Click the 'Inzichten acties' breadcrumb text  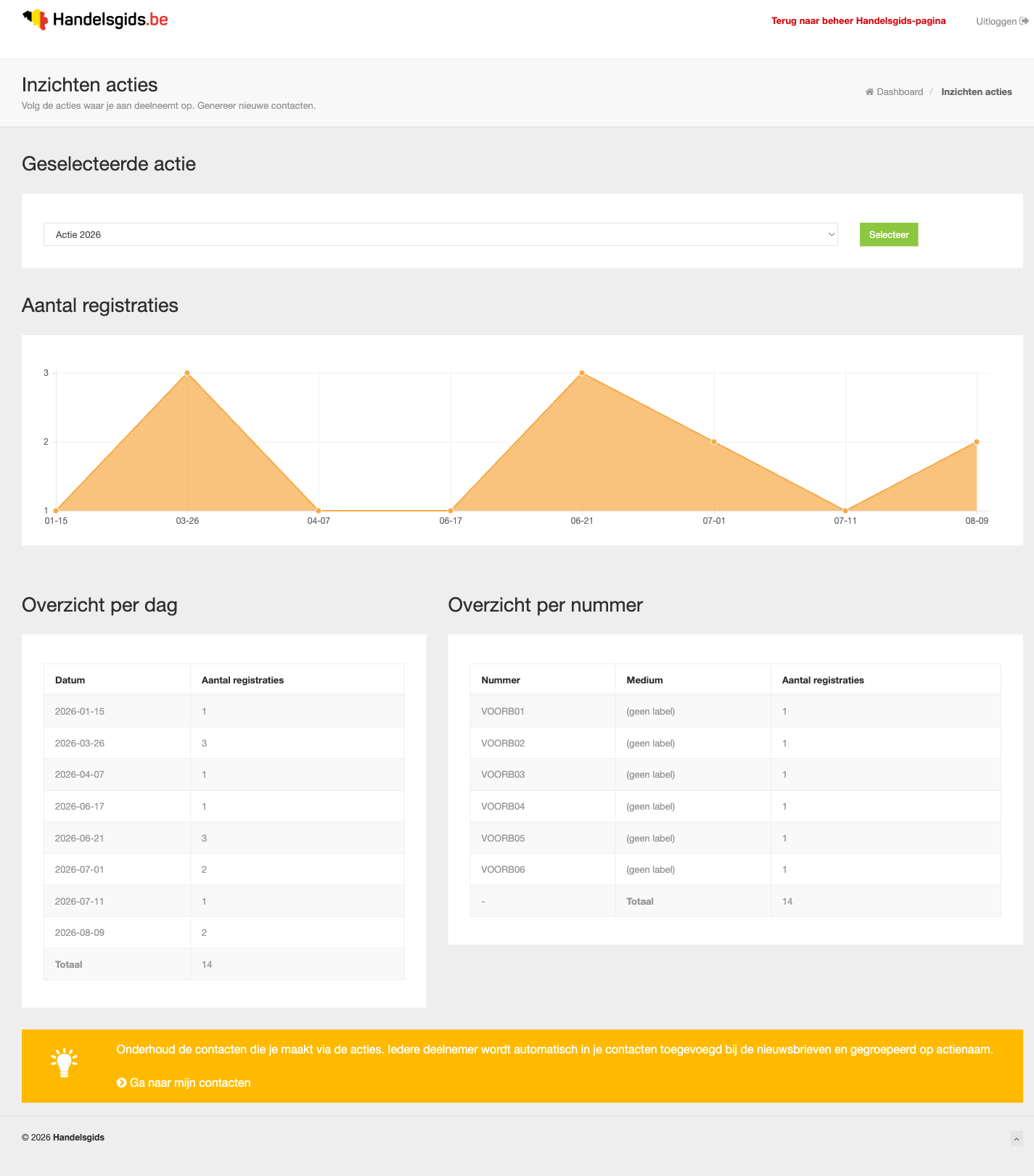point(977,92)
